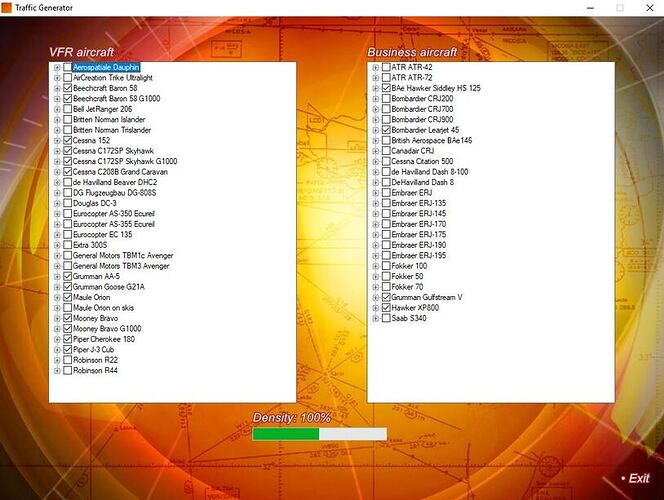This screenshot has height=500, width=664.
Task: Select de Havilland Dash 8-100 label
Action: [x=430, y=172]
